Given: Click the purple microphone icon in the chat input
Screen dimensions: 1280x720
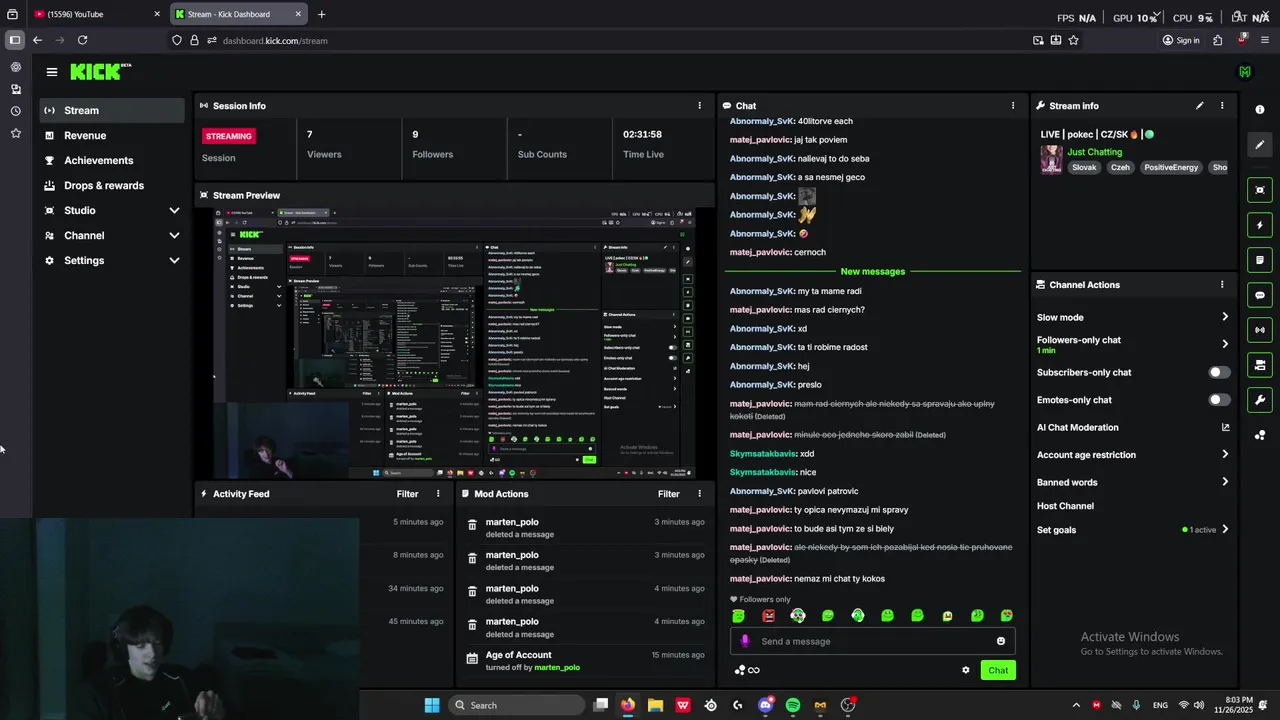Looking at the screenshot, I should click(745, 641).
